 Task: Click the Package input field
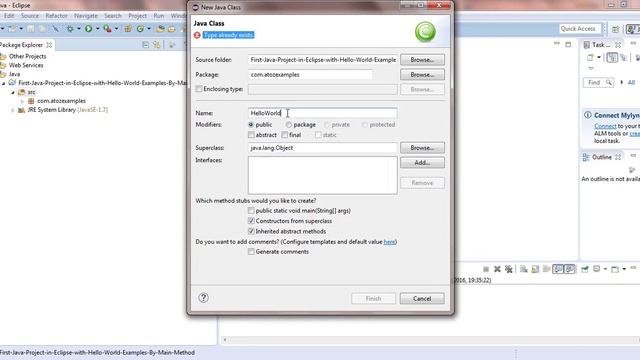click(x=310, y=75)
